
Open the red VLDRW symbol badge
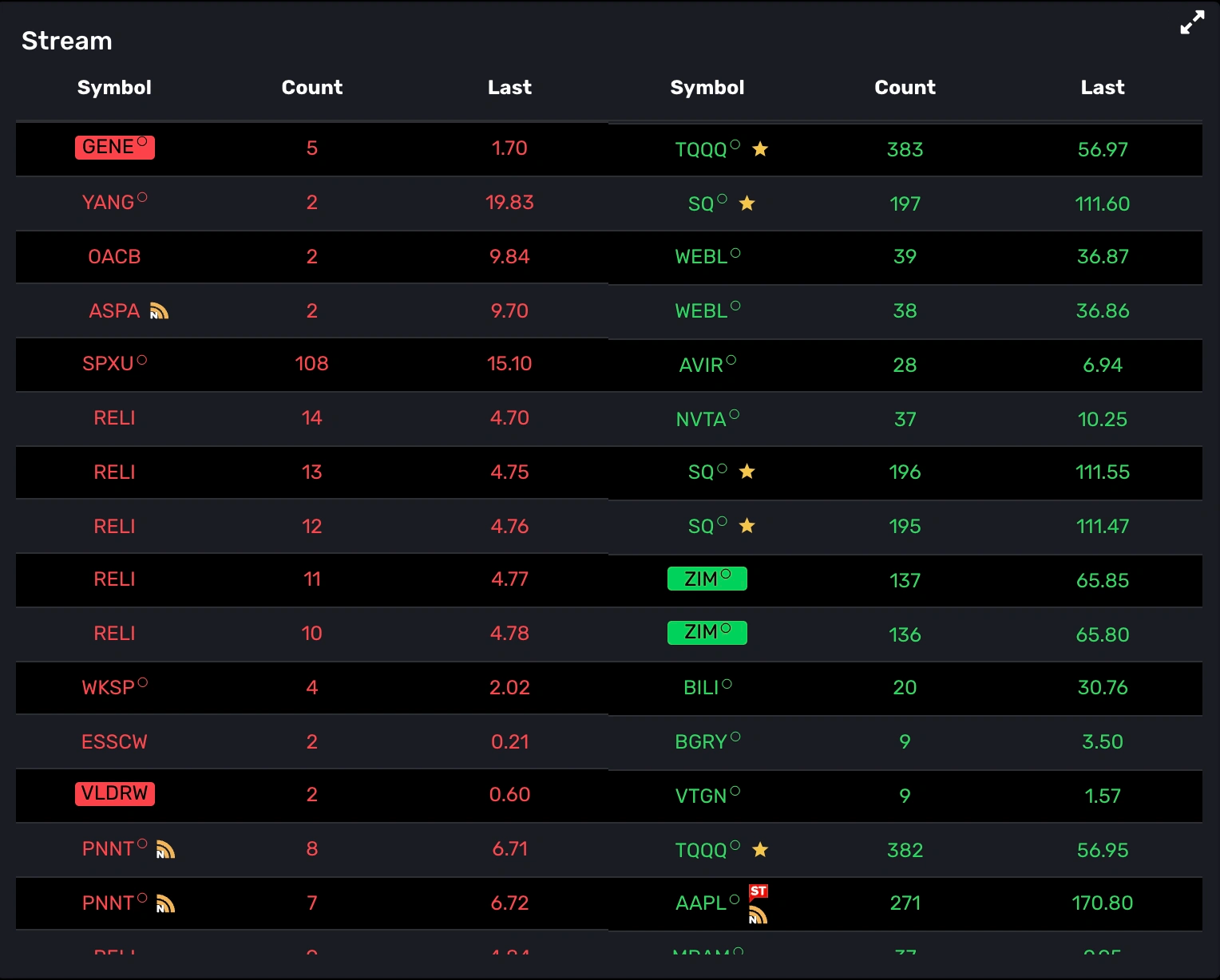pyautogui.click(x=114, y=794)
